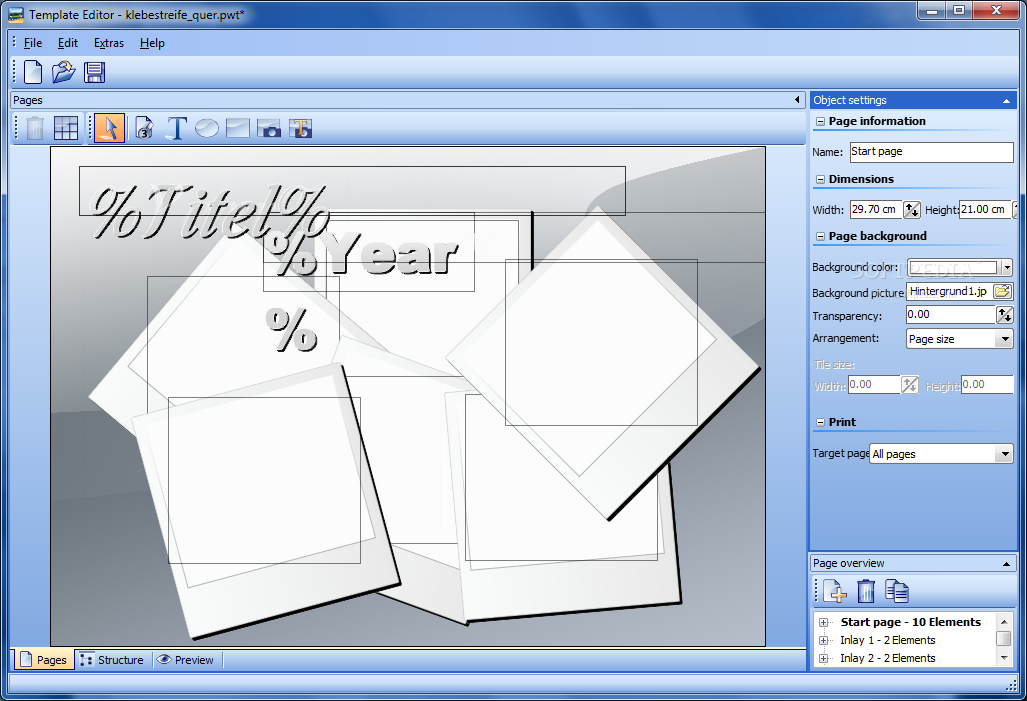The image size is (1027, 701).
Task: Adjust Transparency stepper
Action: pyautogui.click(x=1005, y=315)
